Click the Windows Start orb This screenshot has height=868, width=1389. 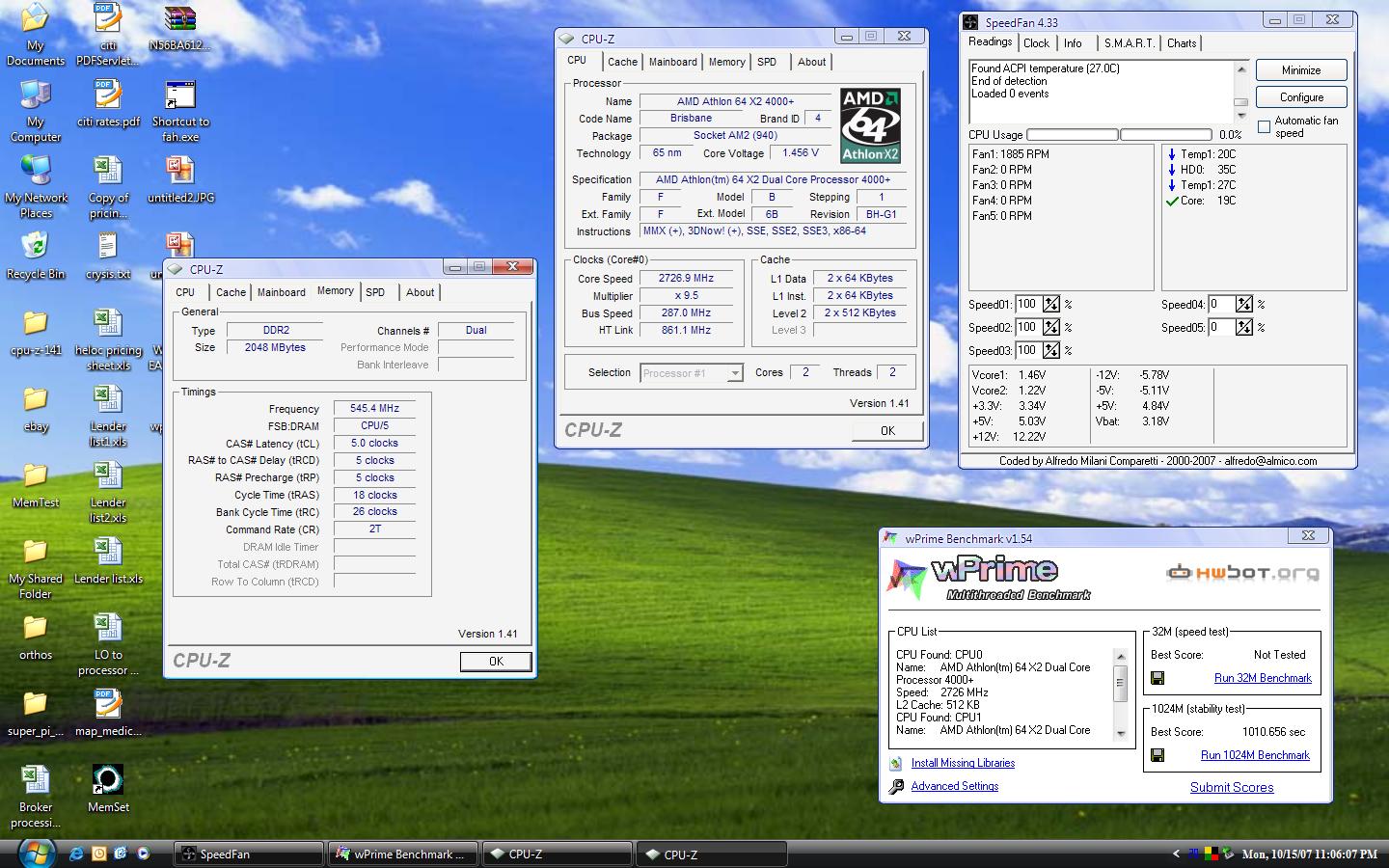tap(36, 854)
